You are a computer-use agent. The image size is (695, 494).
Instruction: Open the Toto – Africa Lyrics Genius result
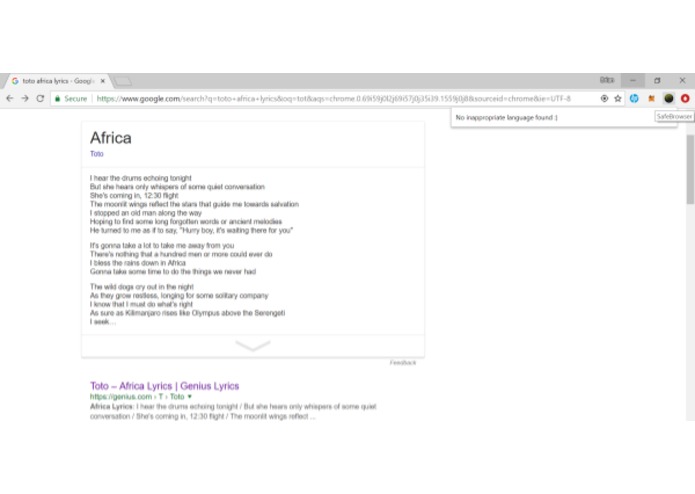164,386
